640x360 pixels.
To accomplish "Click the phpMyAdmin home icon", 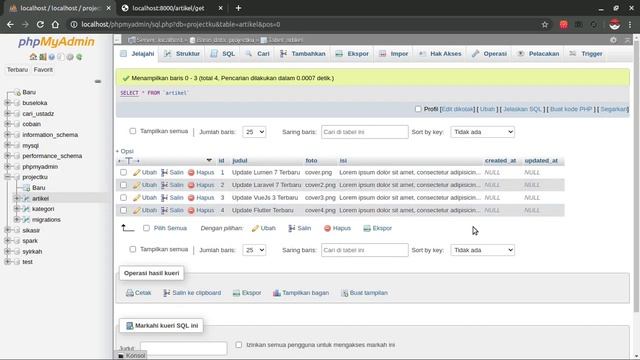I will (33, 57).
